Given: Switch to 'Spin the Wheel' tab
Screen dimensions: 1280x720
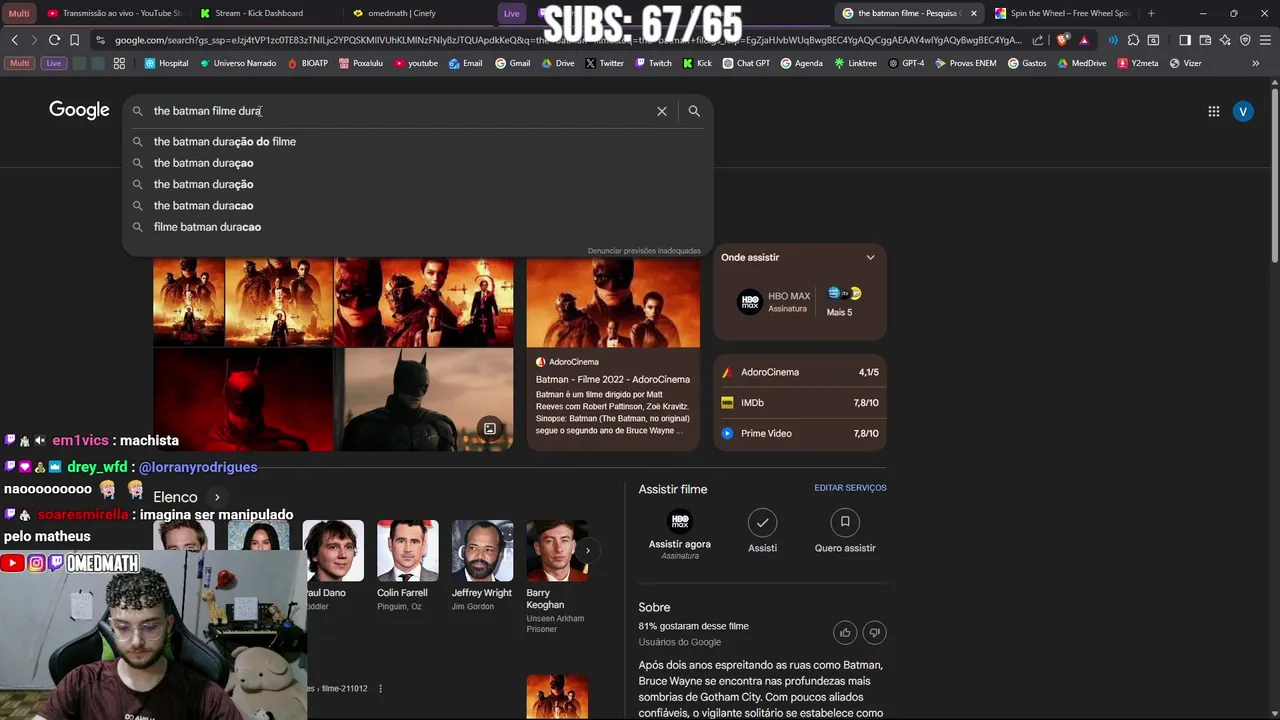Looking at the screenshot, I should pos(1061,13).
